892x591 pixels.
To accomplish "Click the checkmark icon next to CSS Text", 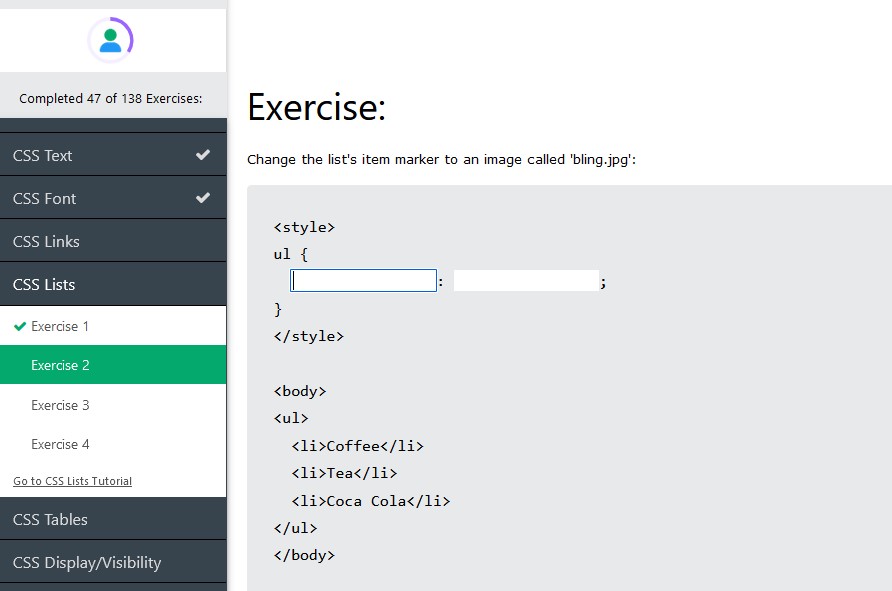I will pos(203,155).
